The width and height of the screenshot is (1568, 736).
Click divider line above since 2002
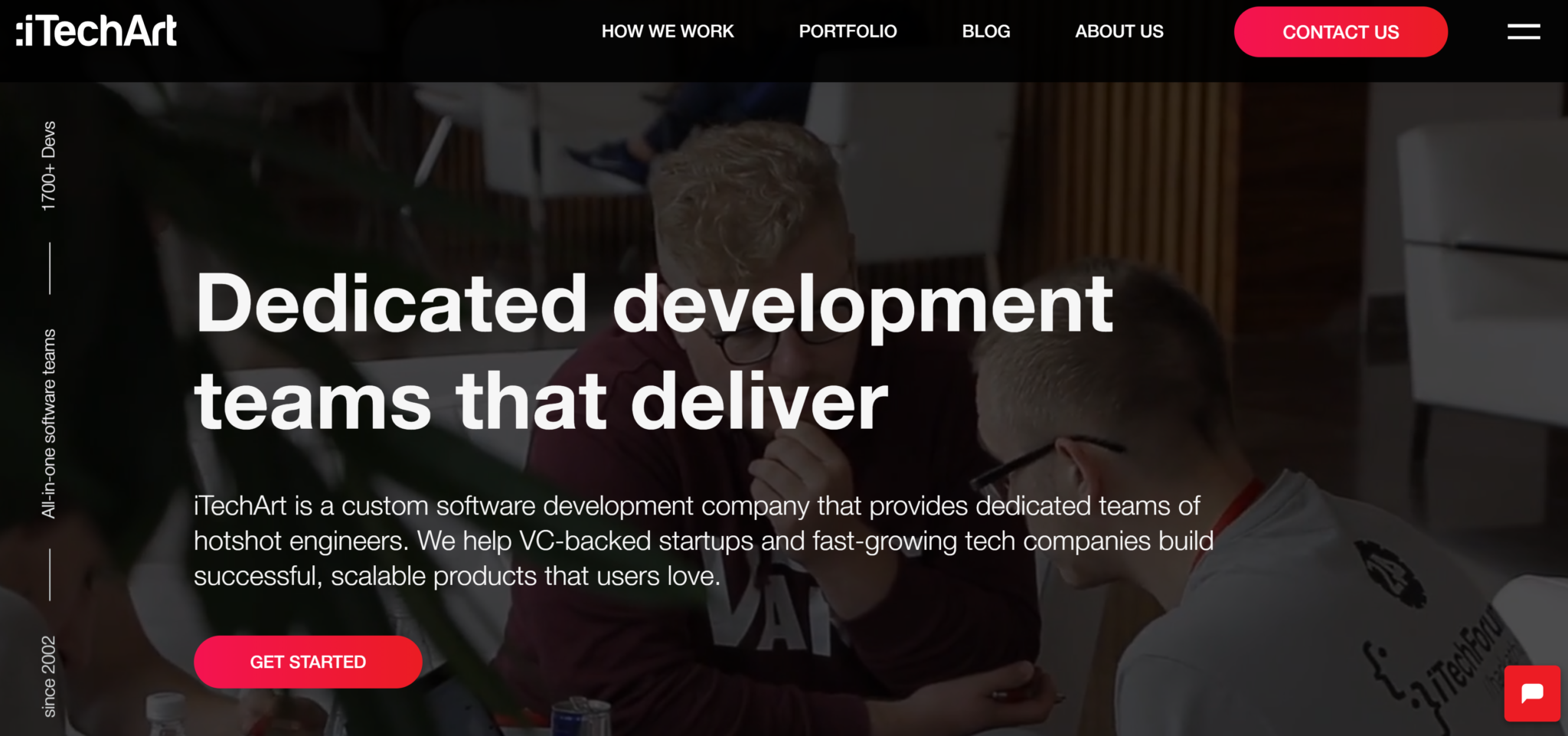(x=50, y=574)
